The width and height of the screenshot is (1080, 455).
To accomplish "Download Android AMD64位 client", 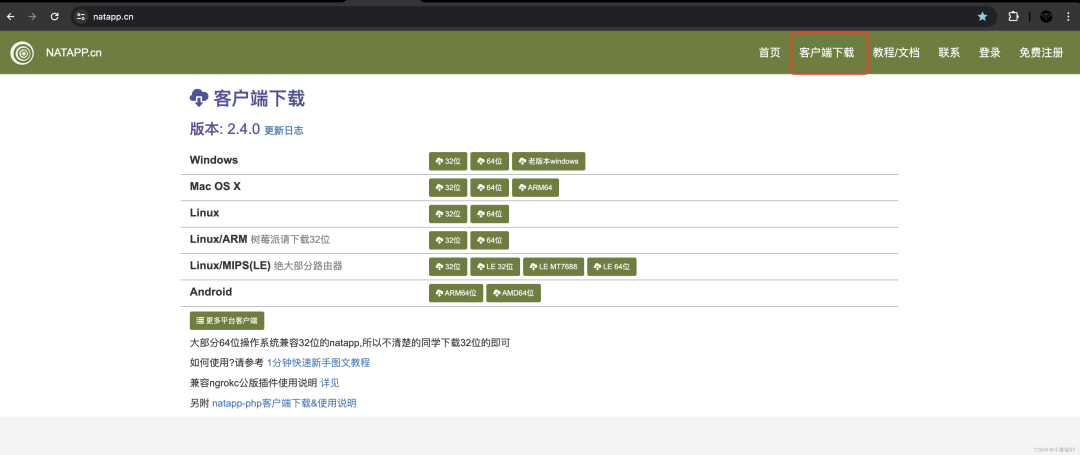I will click(513, 293).
